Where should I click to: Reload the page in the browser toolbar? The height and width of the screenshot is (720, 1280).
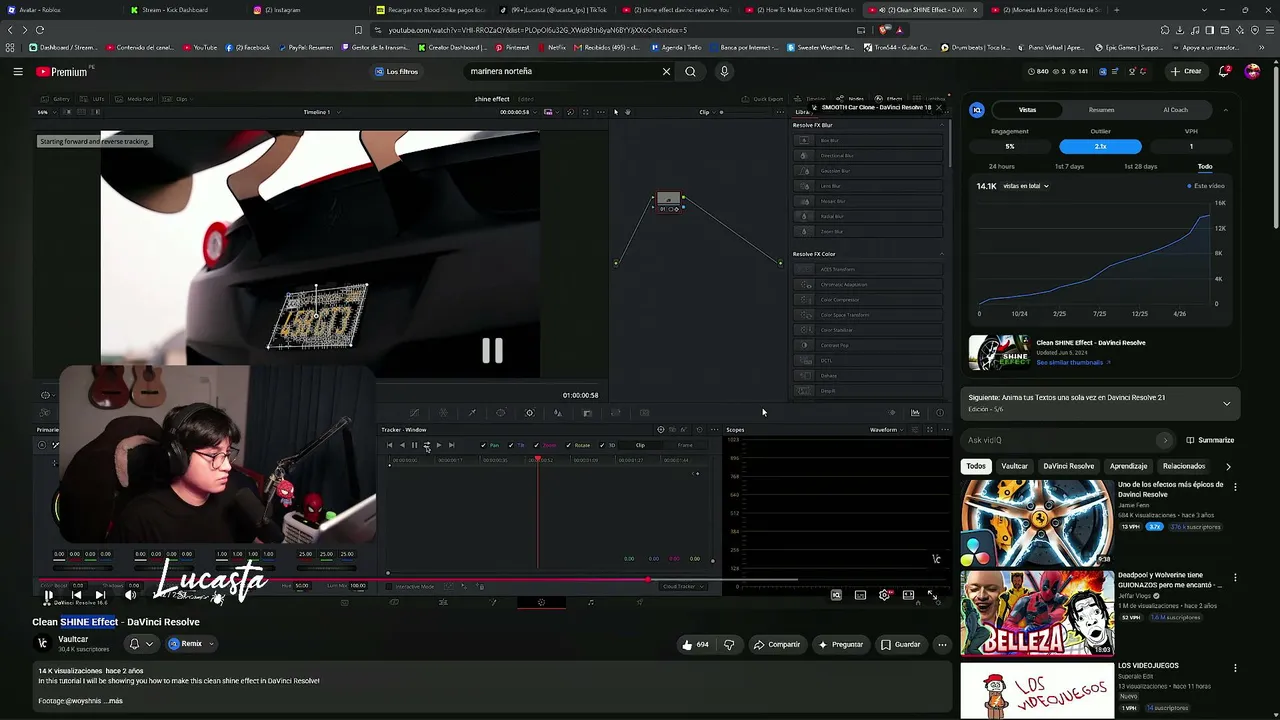(40, 30)
